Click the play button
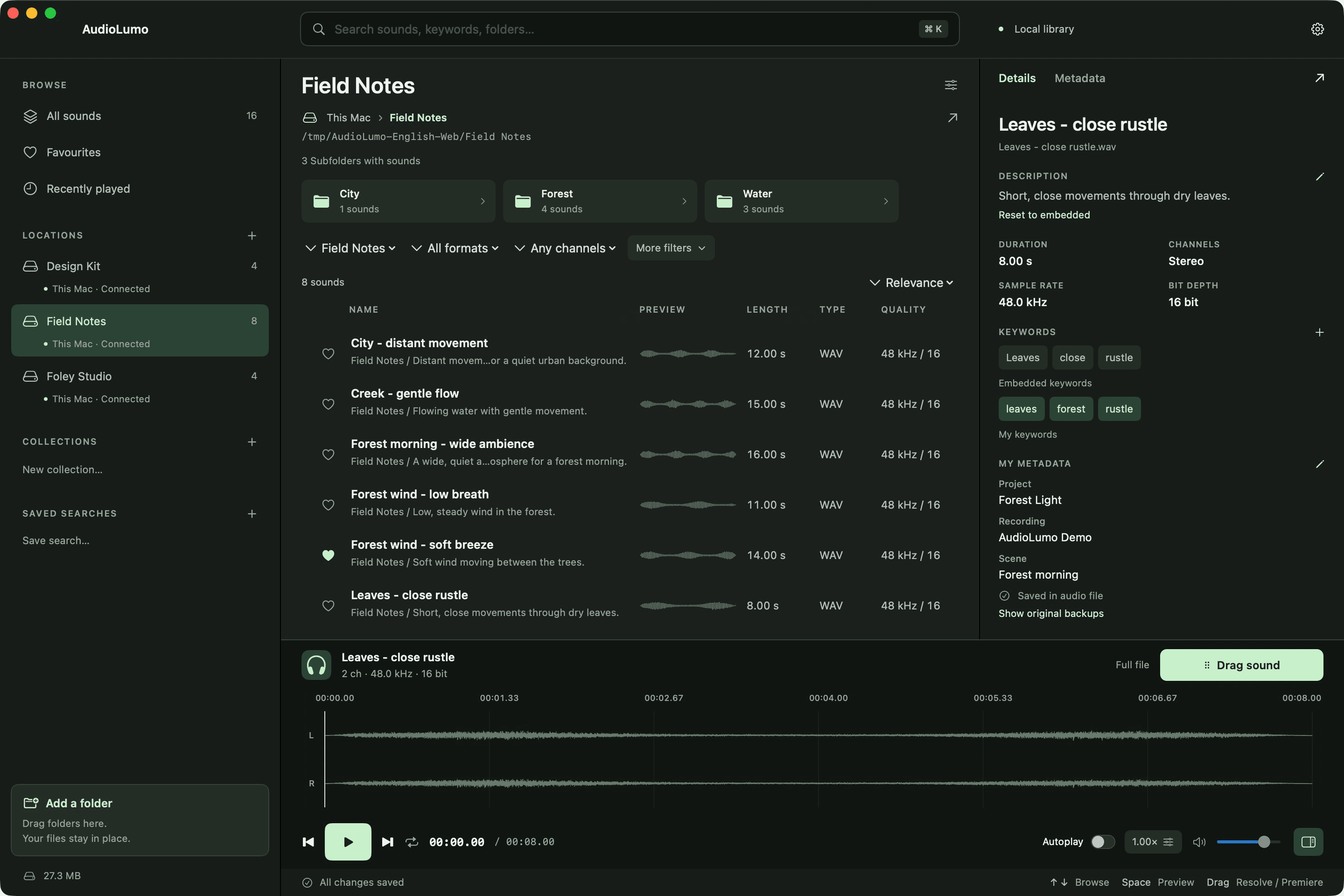 point(348,842)
